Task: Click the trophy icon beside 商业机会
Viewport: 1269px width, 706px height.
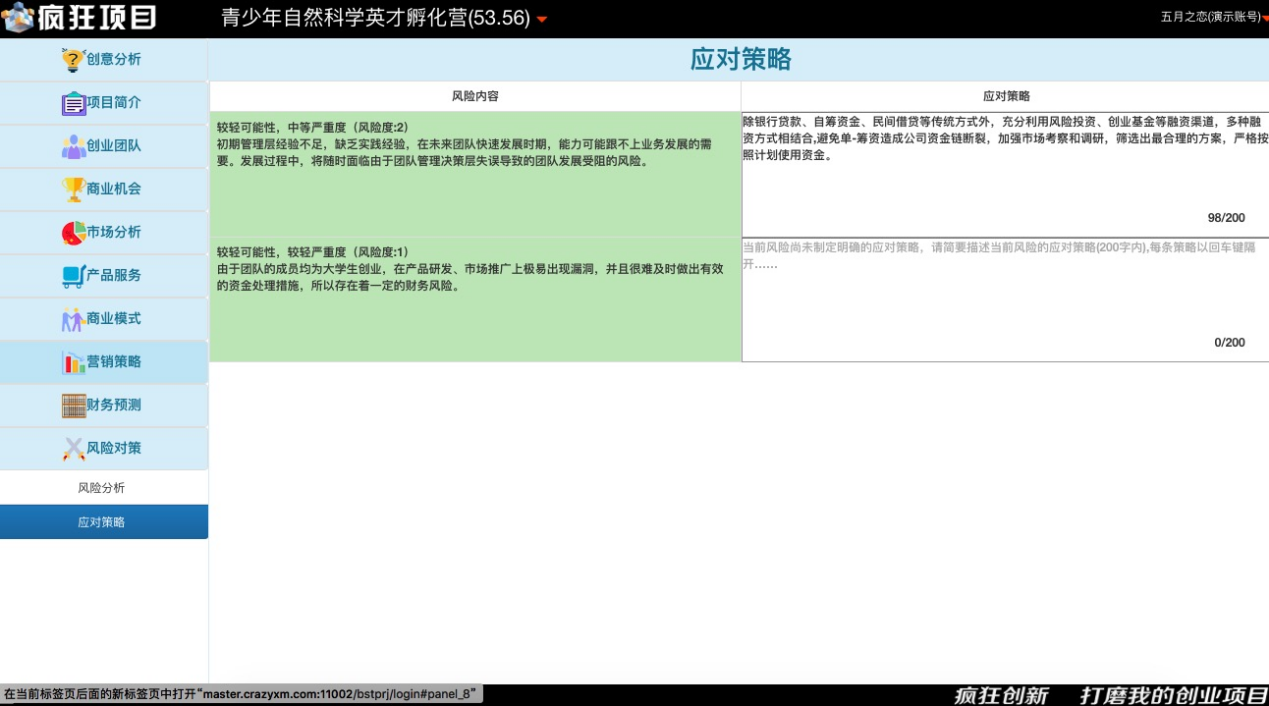Action: [73, 189]
